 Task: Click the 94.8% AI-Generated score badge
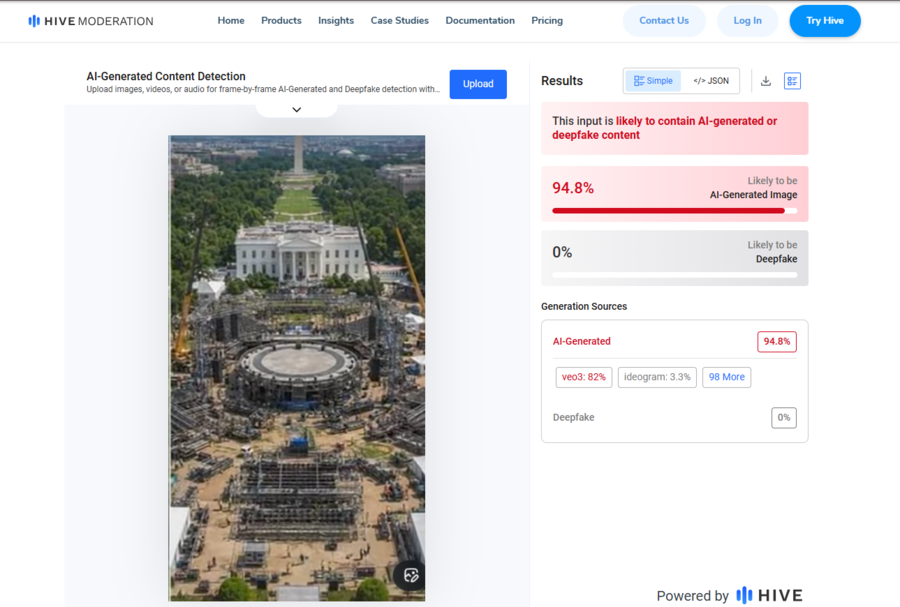[x=777, y=341]
